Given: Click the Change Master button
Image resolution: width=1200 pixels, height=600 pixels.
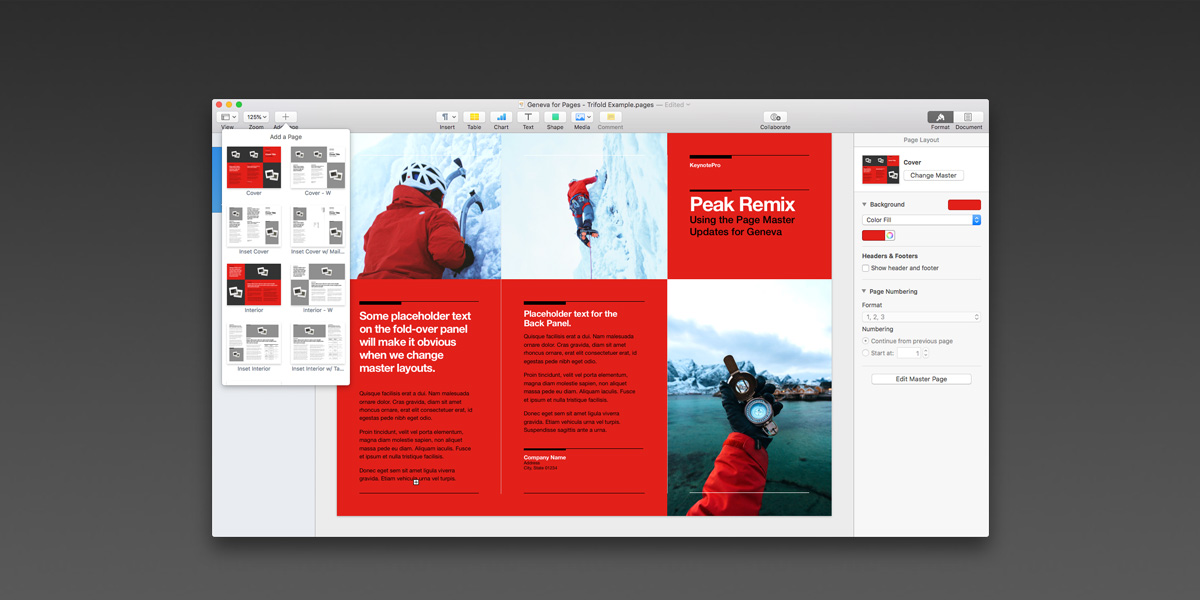Looking at the screenshot, I should click(933, 175).
